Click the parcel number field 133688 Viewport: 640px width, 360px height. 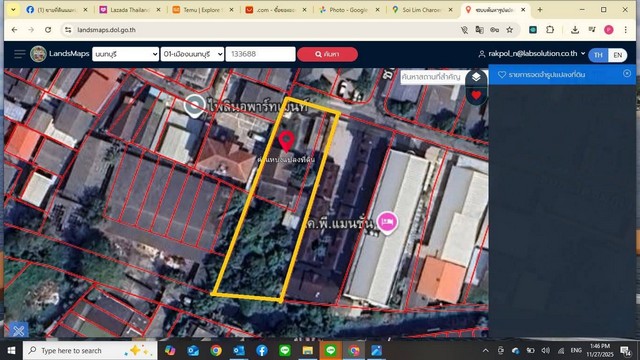260,54
